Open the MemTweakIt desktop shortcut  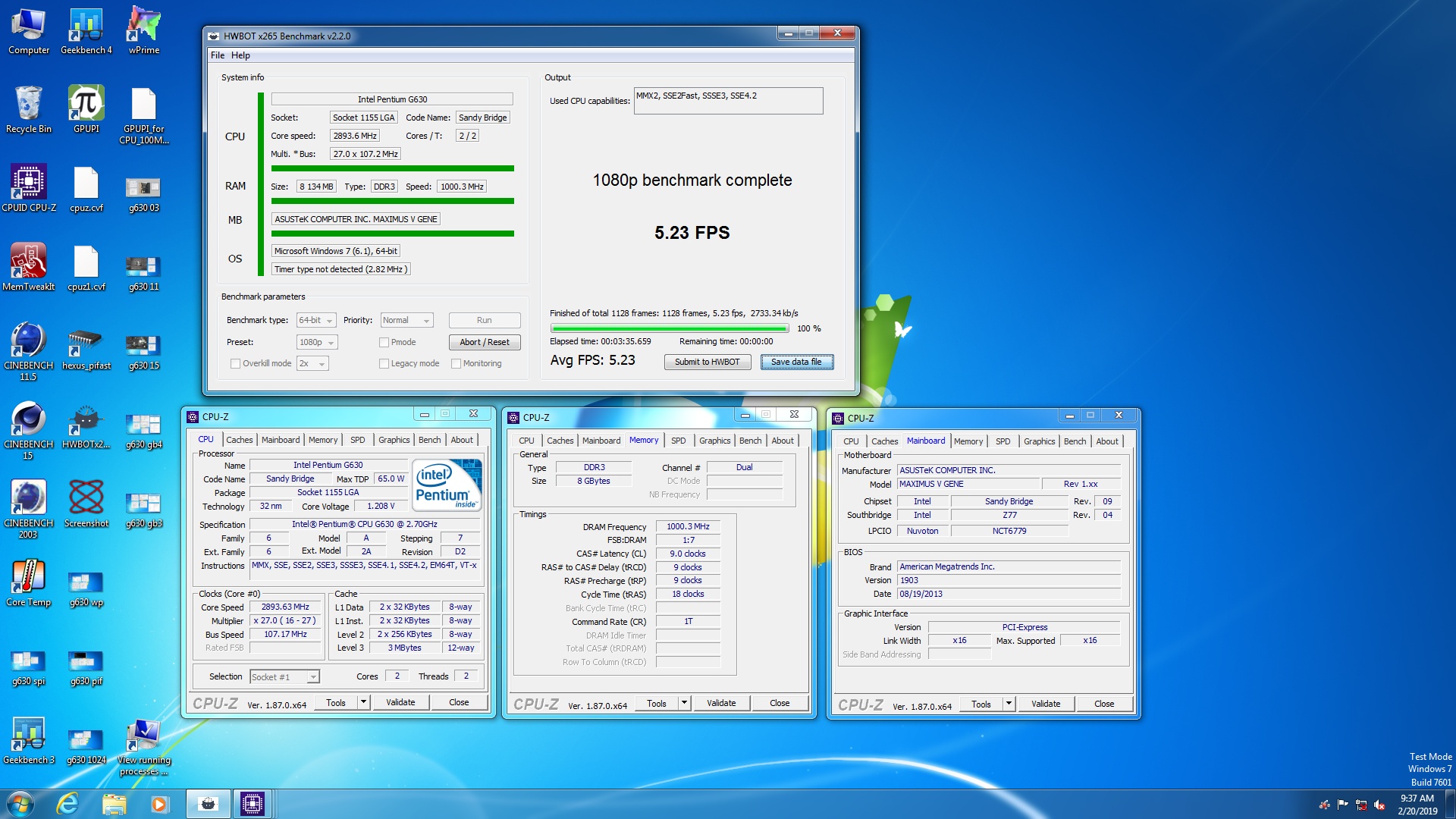pyautogui.click(x=29, y=268)
